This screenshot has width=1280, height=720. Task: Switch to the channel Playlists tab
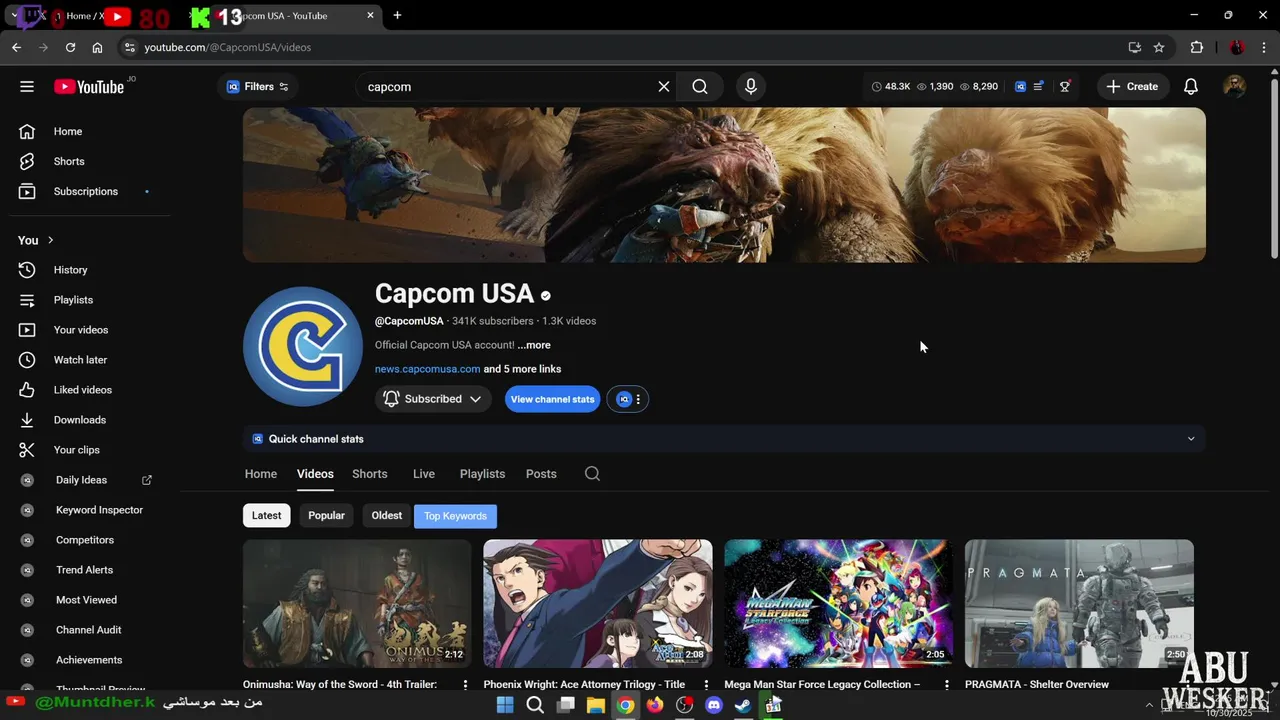(482, 474)
